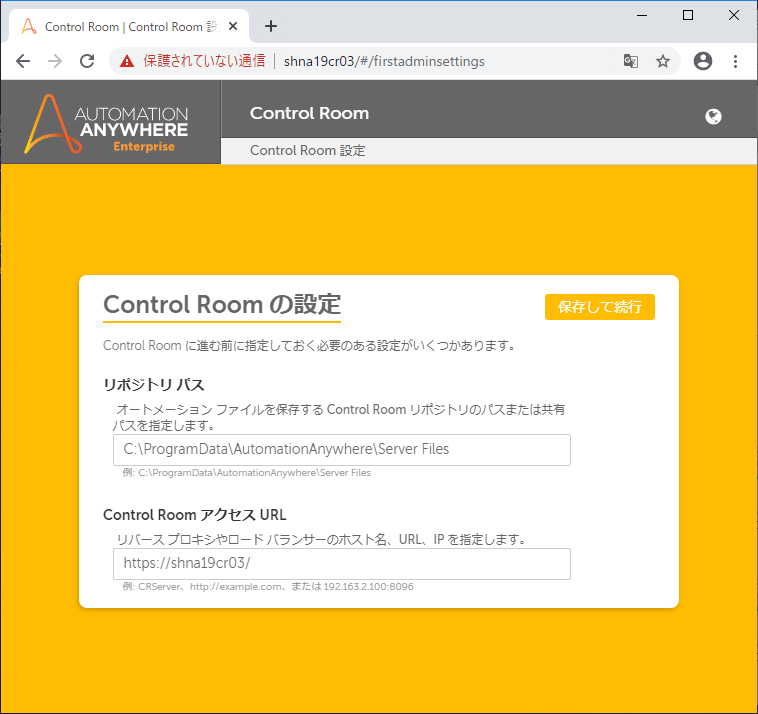Click the Control Room の設定 heading

(222, 305)
